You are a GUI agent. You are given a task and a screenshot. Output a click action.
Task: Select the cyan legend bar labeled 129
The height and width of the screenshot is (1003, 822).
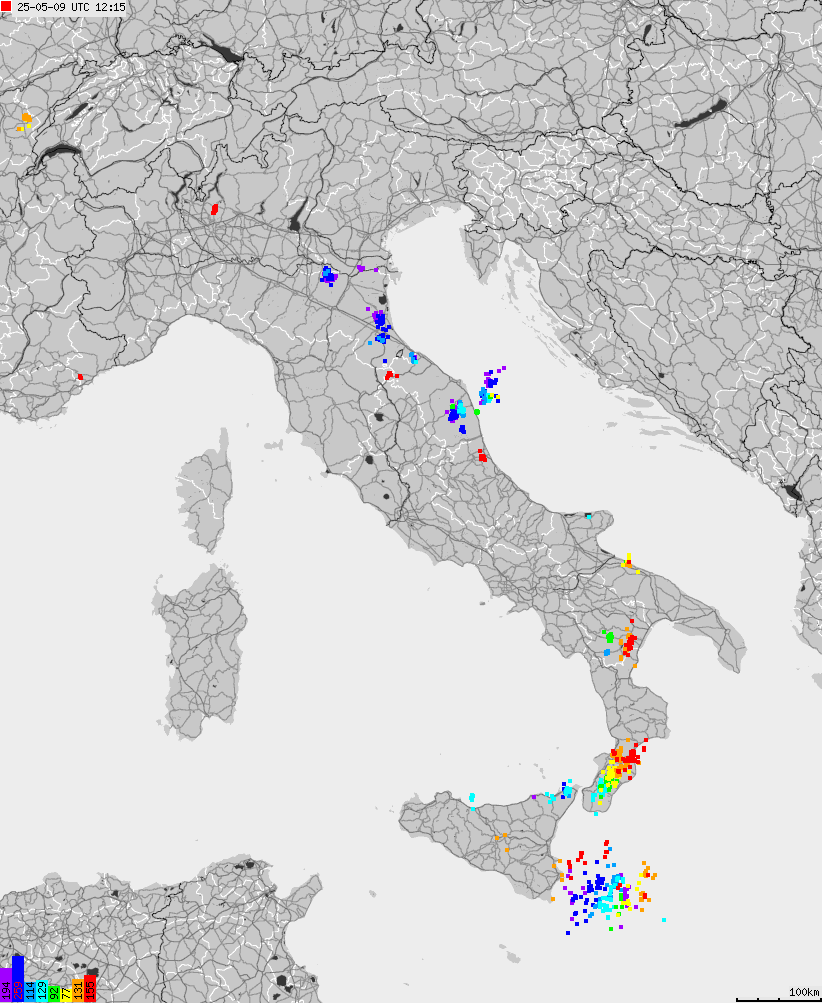[x=42, y=991]
